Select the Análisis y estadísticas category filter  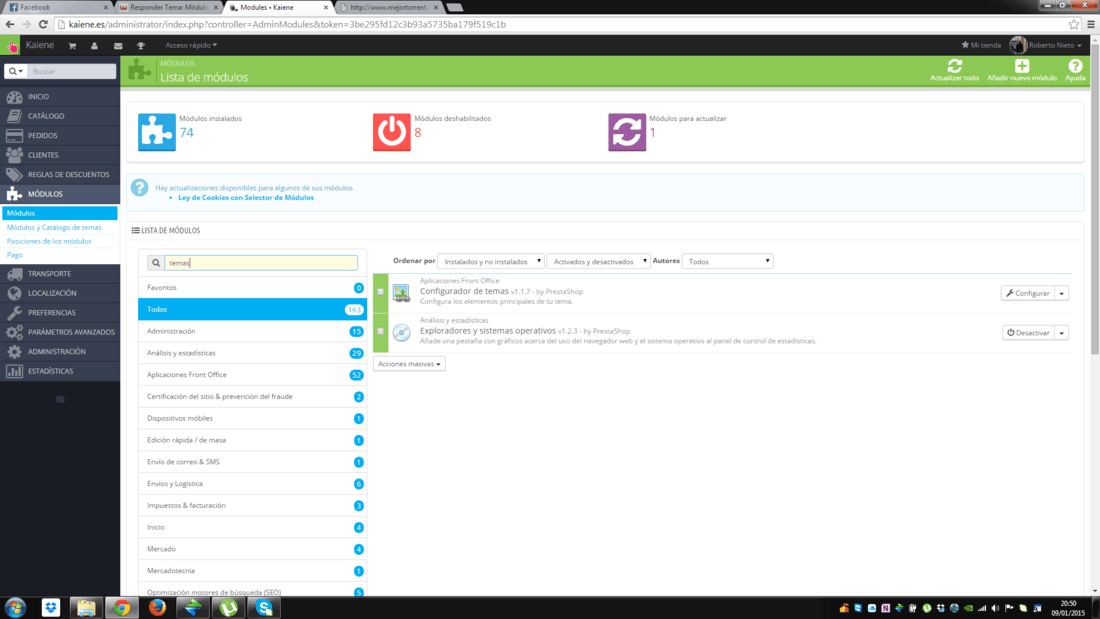(x=253, y=353)
